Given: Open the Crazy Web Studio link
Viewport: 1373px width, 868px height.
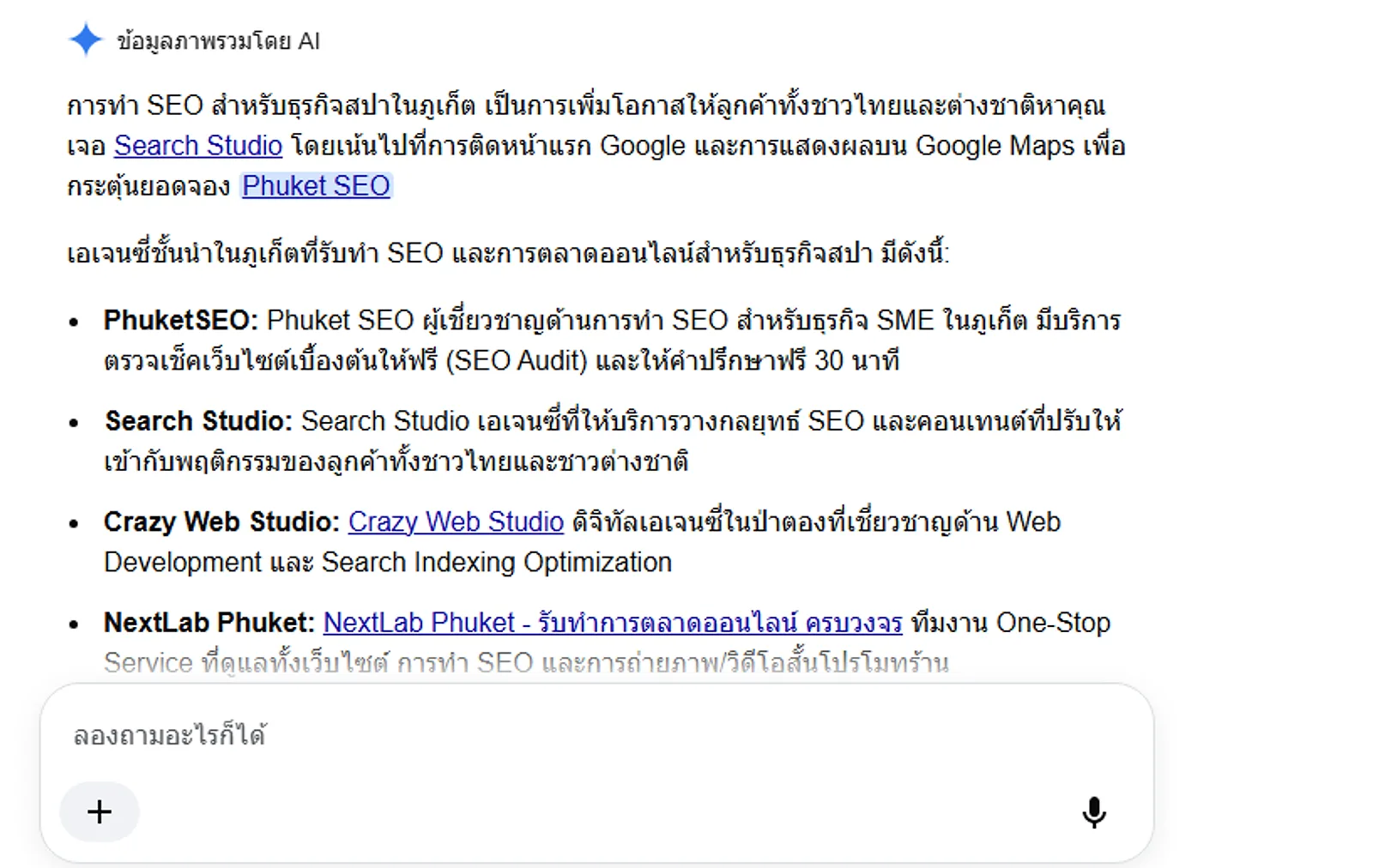Looking at the screenshot, I should pos(456,521).
